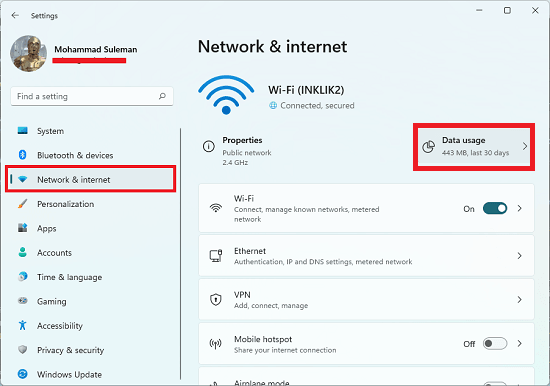Image resolution: width=550 pixels, height=386 pixels.
Task: Click the Personalization paintbrush icon
Action: [22, 204]
